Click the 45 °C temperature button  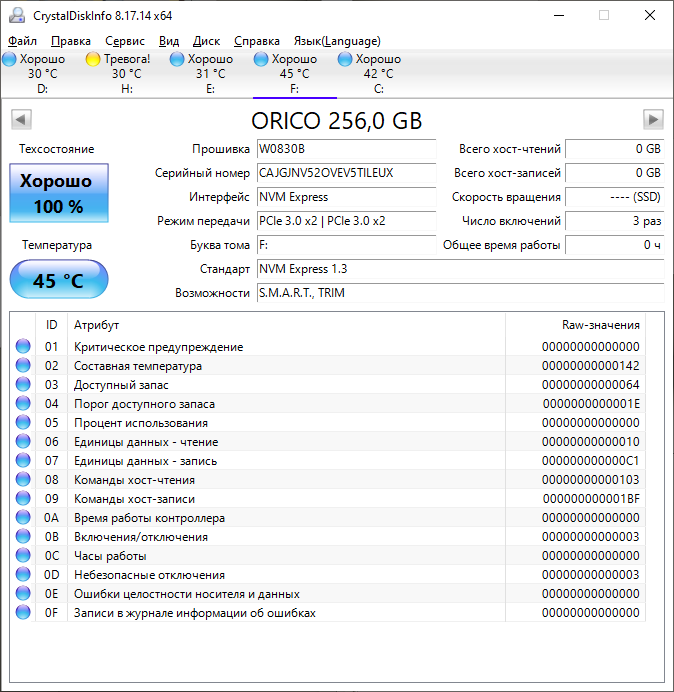pyautogui.click(x=59, y=279)
